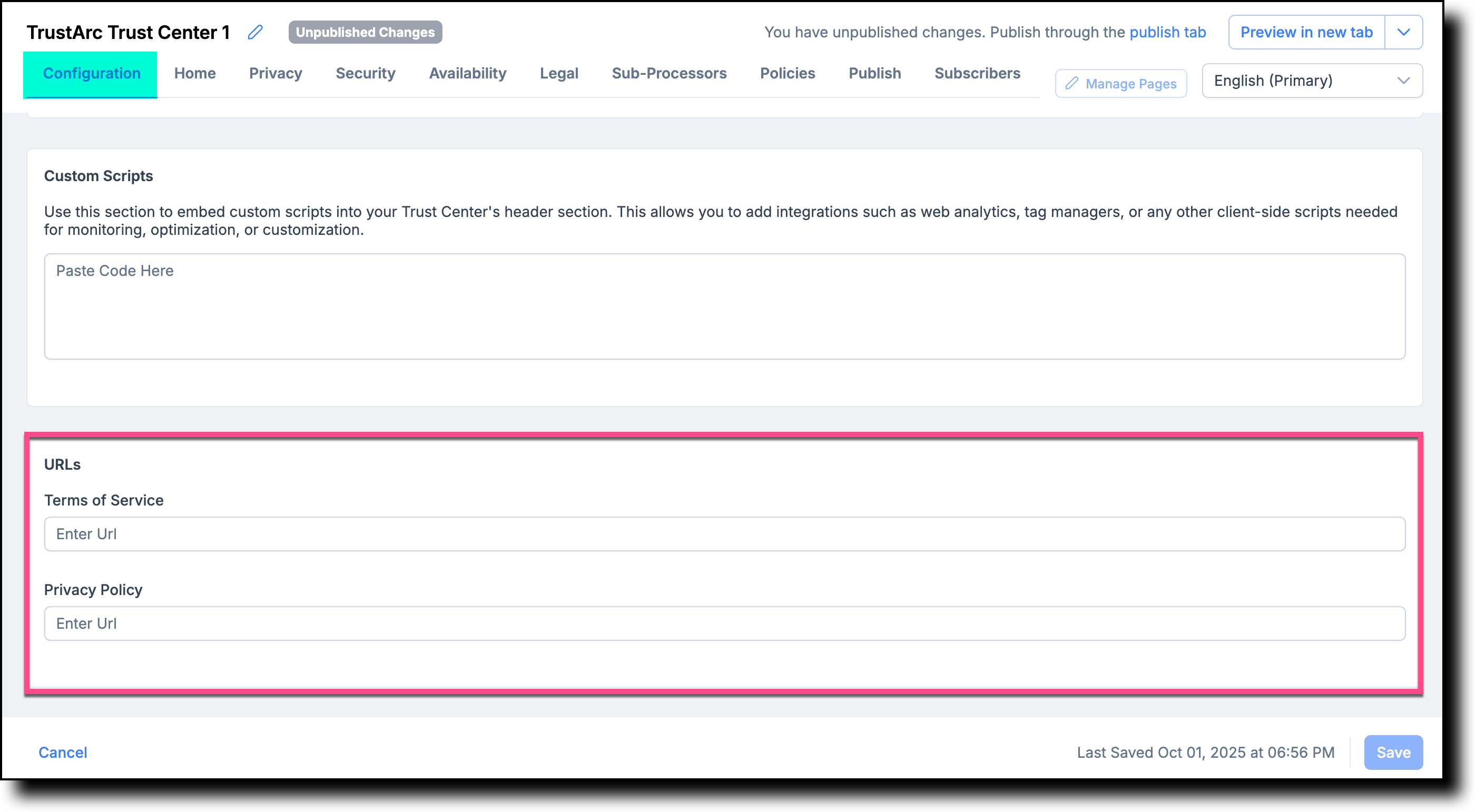Image resolution: width=1476 pixels, height=812 pixels.
Task: Select the Security tab
Action: click(366, 73)
